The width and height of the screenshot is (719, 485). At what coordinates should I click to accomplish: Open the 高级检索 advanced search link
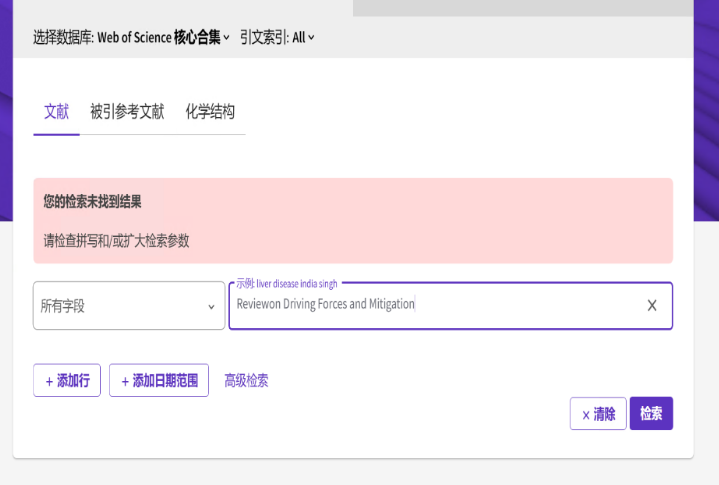[246, 380]
